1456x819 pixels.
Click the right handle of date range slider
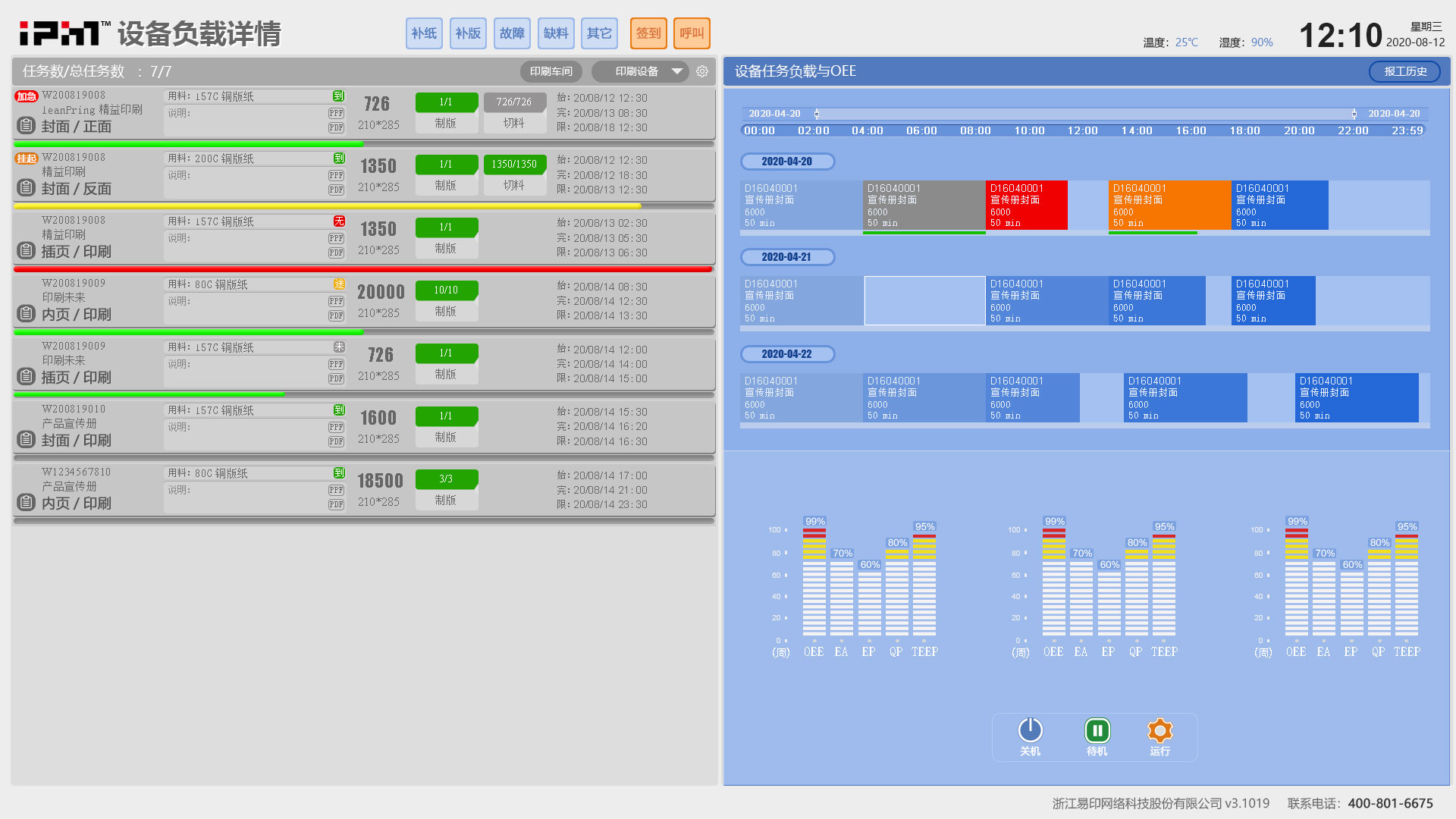(x=1354, y=114)
